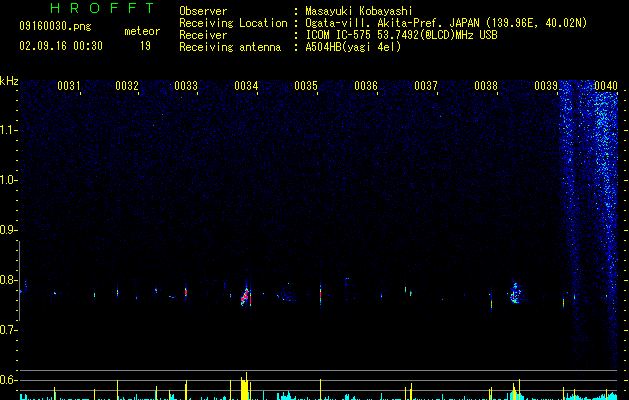The width and height of the screenshot is (629, 400).
Task: Click the Receiver label
Action: tap(203, 35)
